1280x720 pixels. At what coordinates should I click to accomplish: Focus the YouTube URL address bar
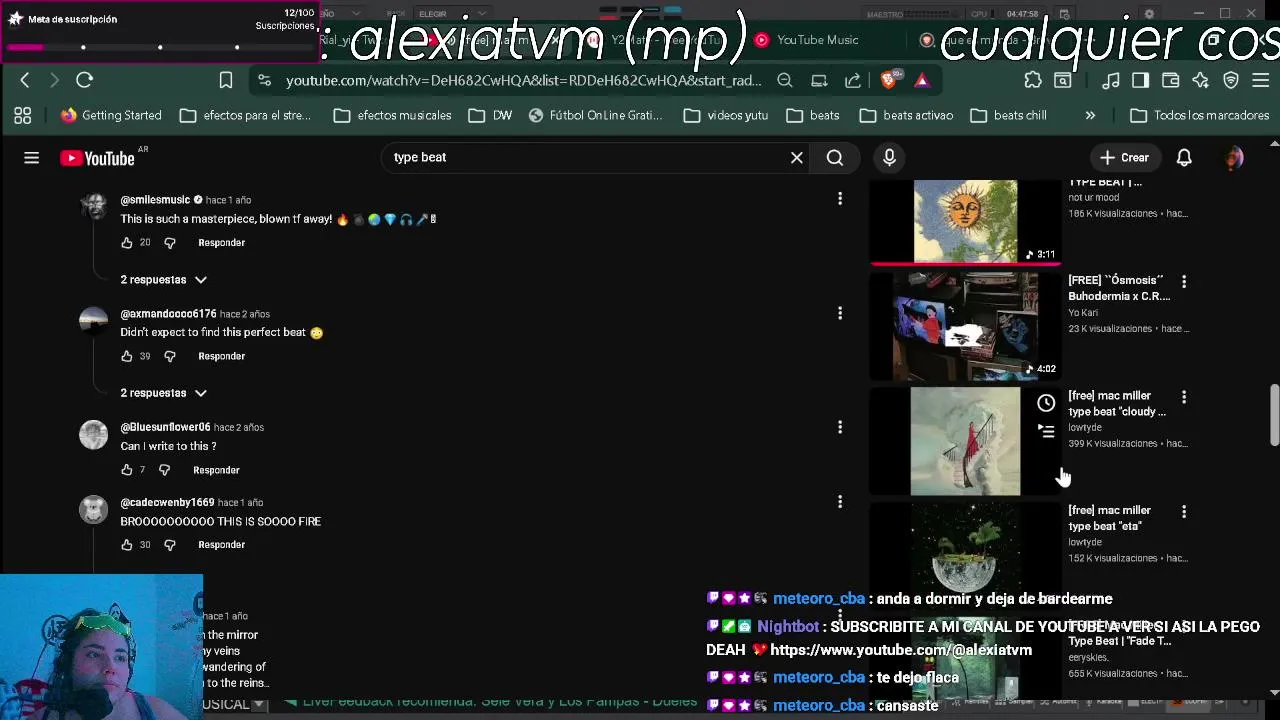(523, 80)
